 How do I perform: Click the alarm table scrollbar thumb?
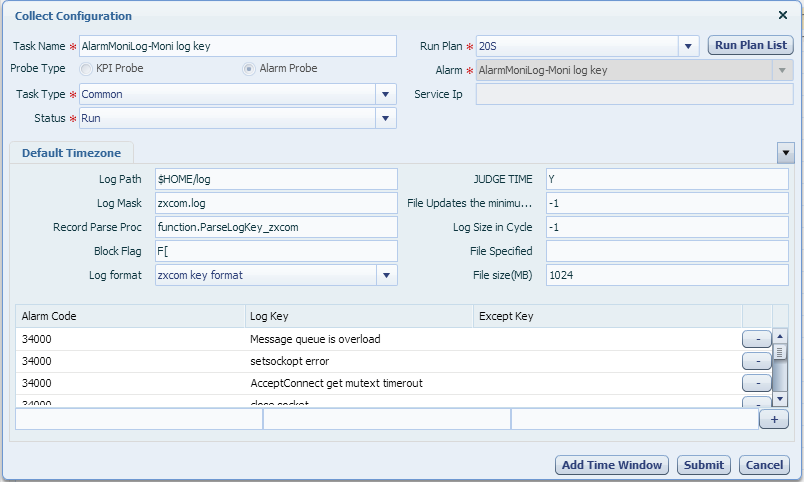point(779,352)
